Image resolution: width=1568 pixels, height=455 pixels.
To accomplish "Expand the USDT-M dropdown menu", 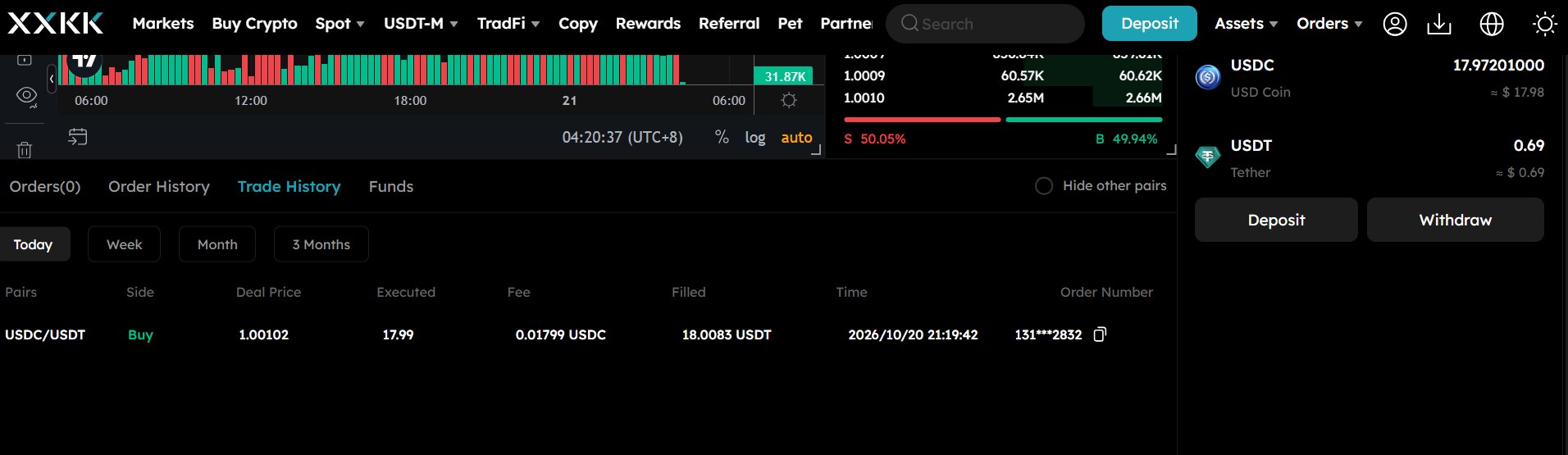I will pyautogui.click(x=421, y=24).
